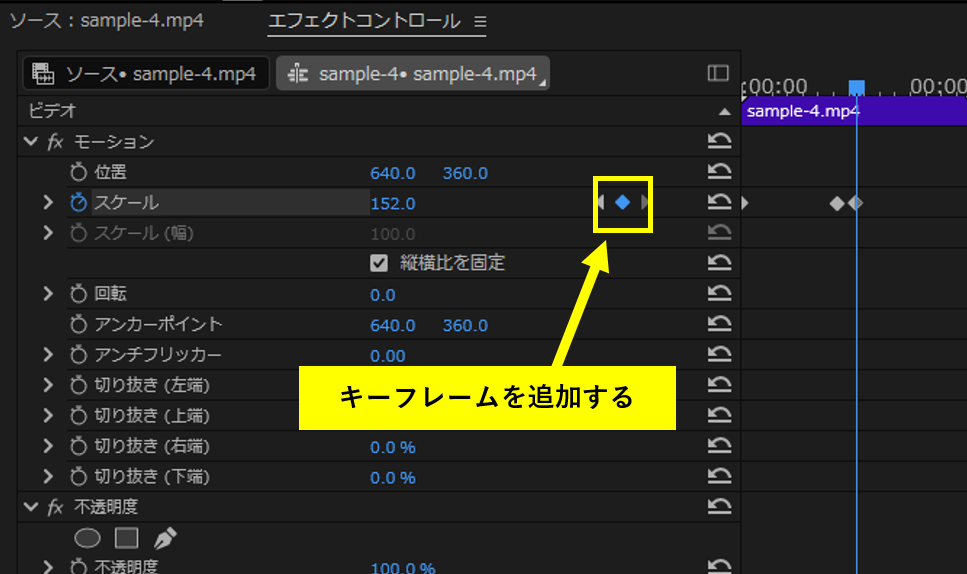967x574 pixels.
Task: Edit アンチフリッカー value 0.00
Action: (x=388, y=356)
